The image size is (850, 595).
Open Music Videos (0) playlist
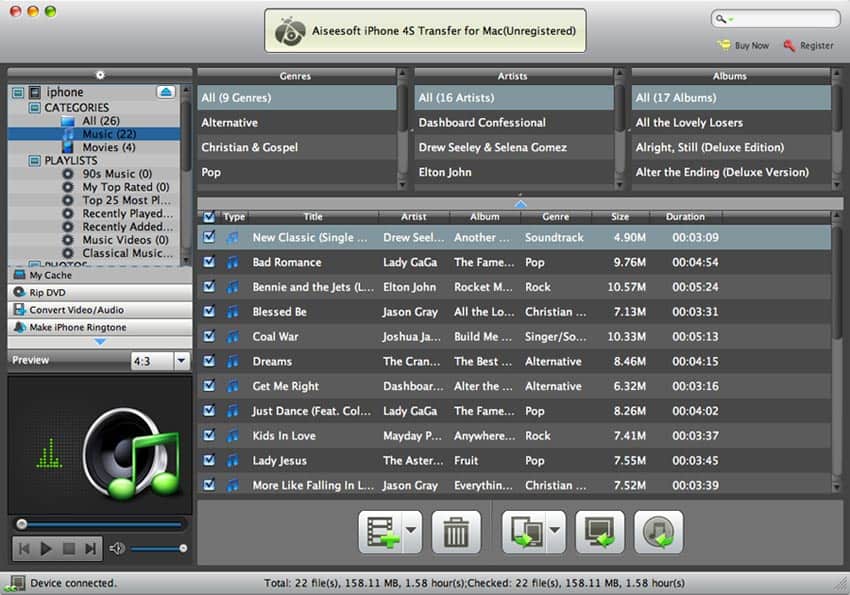coord(125,240)
